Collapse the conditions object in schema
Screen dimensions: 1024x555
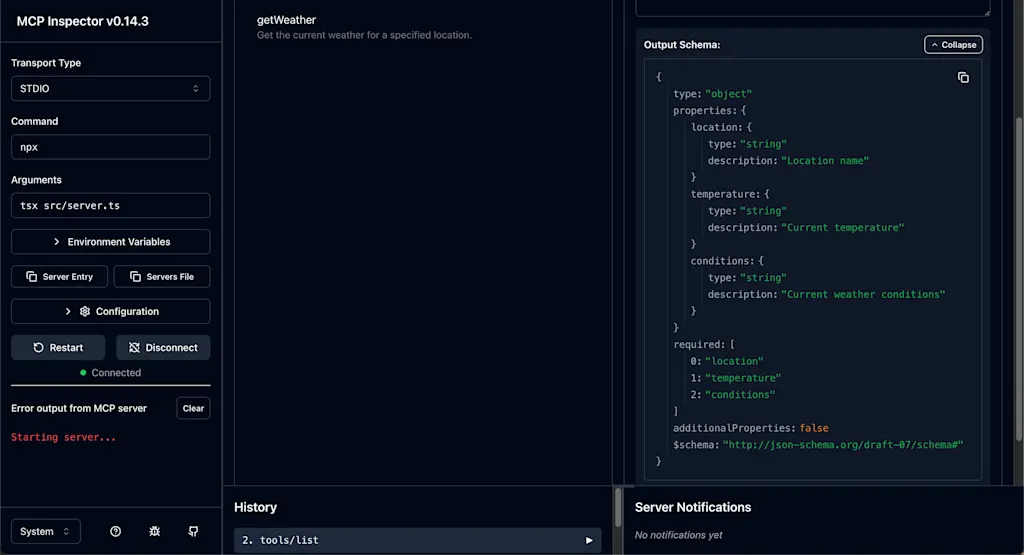(727, 261)
